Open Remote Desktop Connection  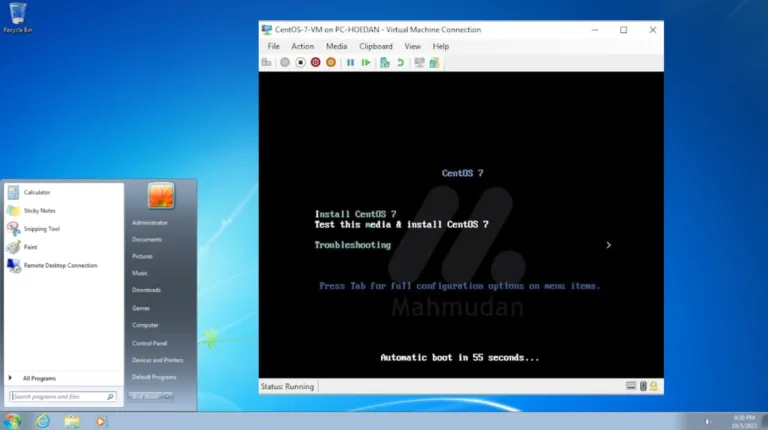point(64,265)
